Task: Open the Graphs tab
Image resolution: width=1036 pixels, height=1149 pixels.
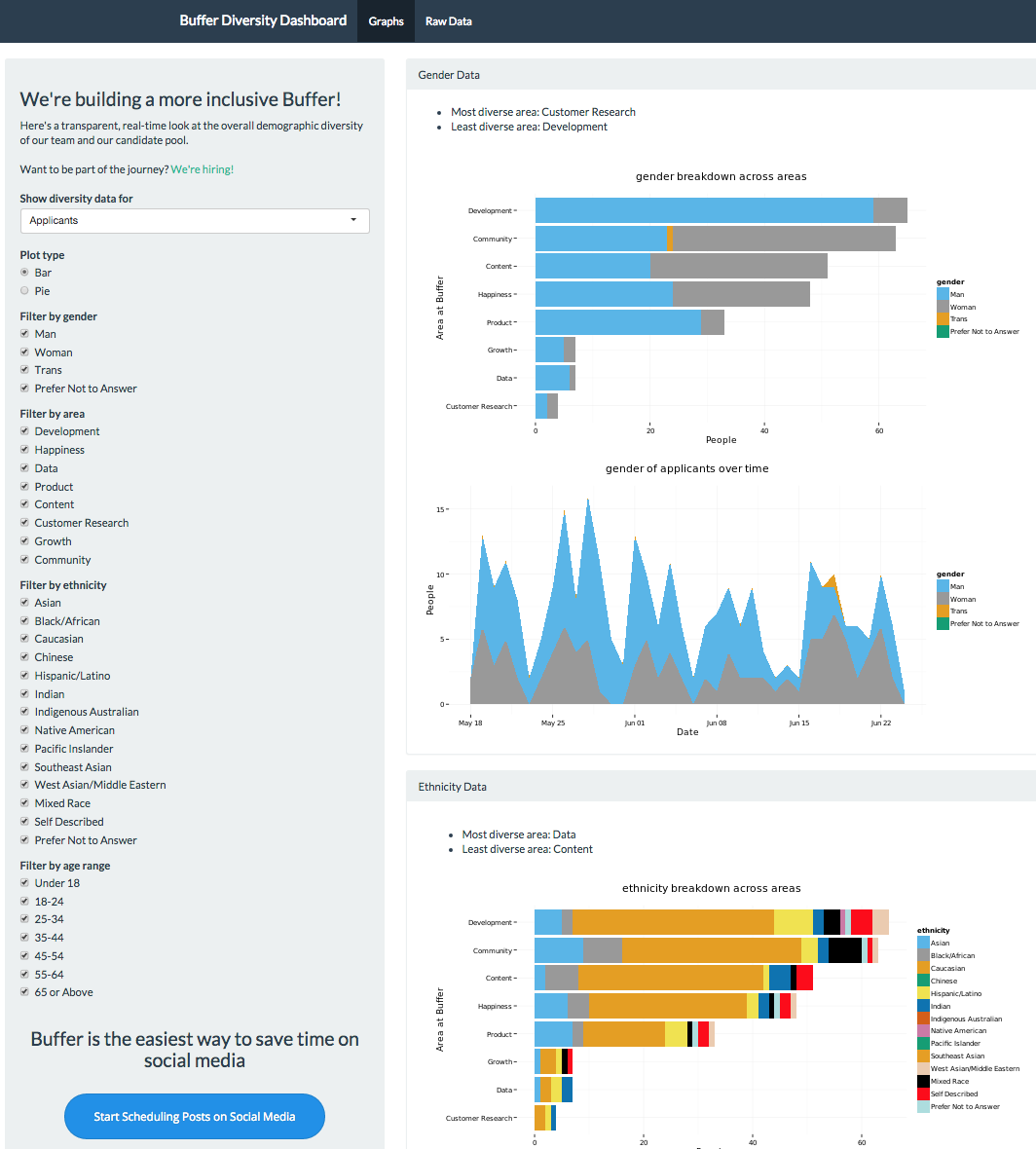Action: (x=387, y=21)
